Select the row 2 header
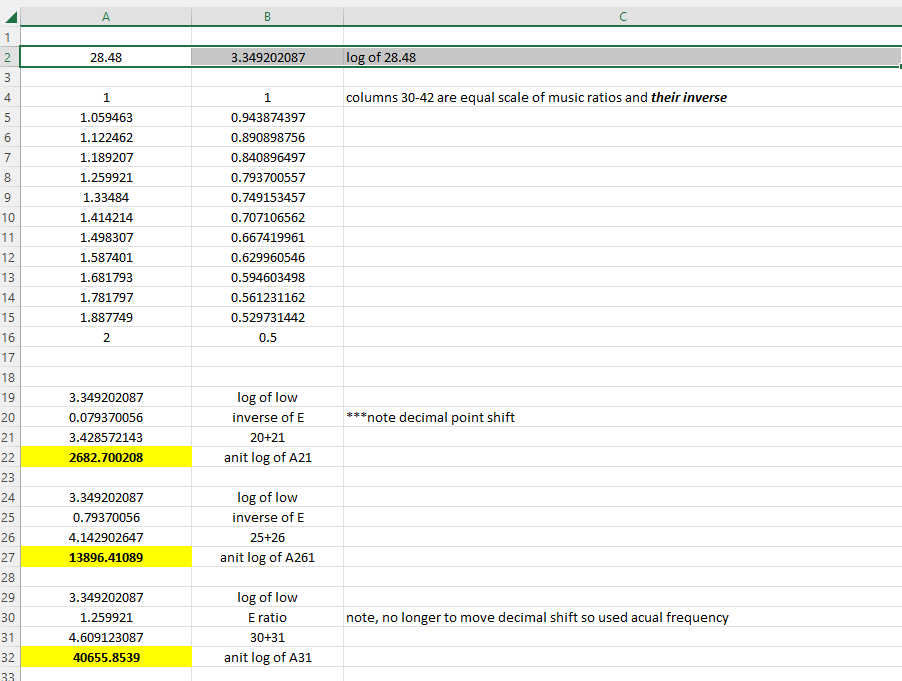This screenshot has height=681, width=902. pyautogui.click(x=9, y=57)
